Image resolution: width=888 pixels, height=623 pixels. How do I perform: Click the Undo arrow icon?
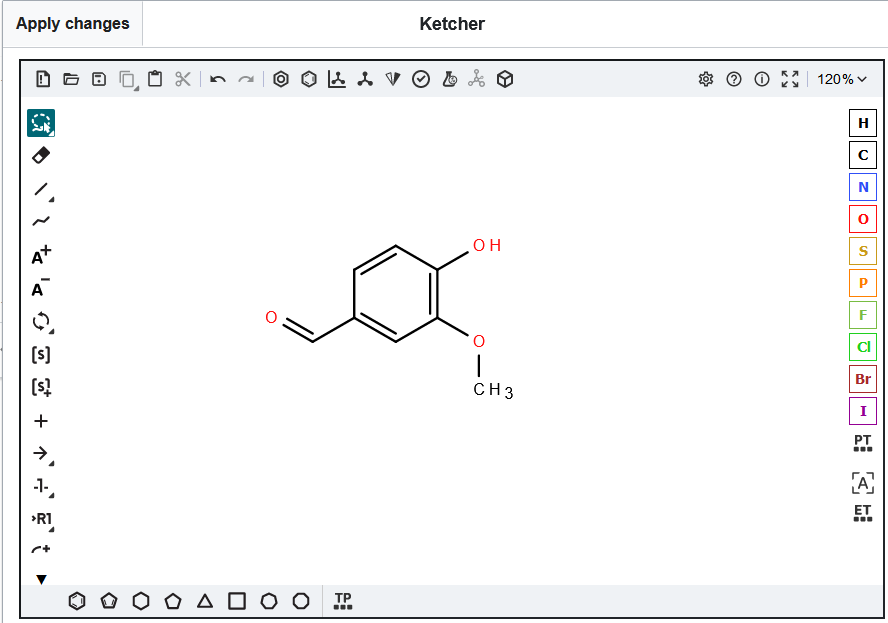click(x=218, y=79)
